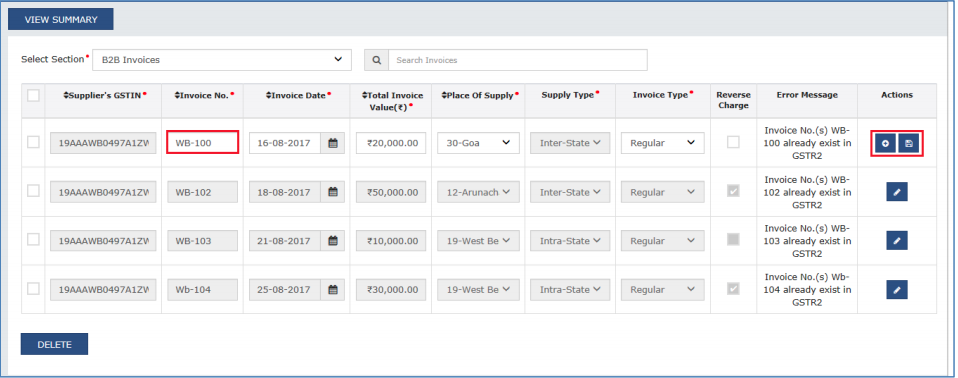Screen dimensions: 958x378
Task: Click error message 'WB-100 already exist in GSTR2'
Action: [x=807, y=144]
